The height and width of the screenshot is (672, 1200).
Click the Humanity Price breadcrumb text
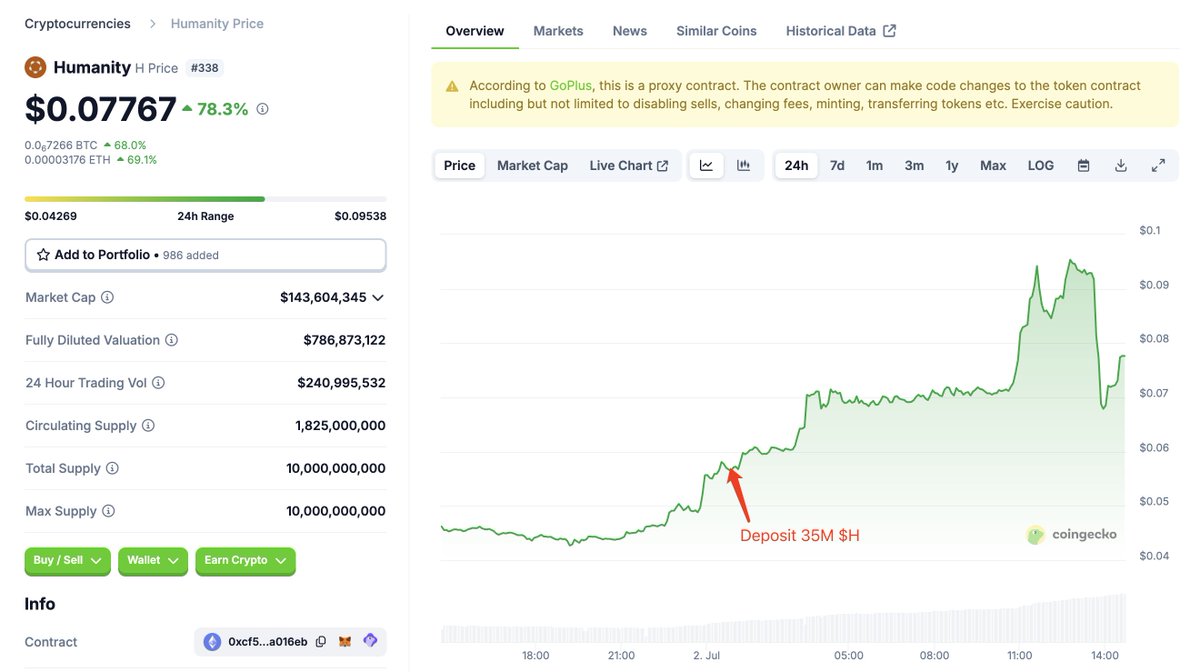[217, 23]
